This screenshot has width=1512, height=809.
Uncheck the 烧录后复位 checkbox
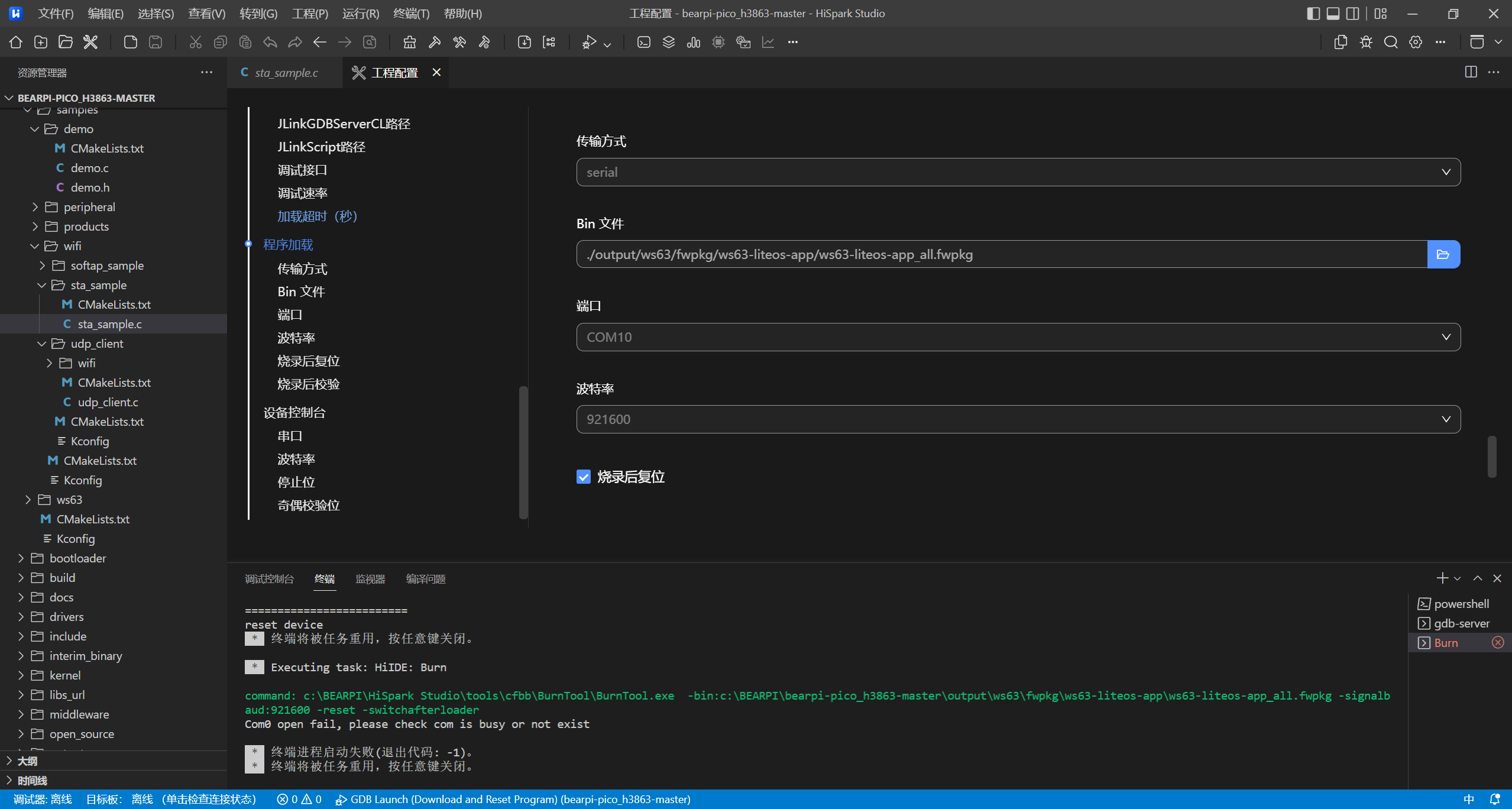583,477
